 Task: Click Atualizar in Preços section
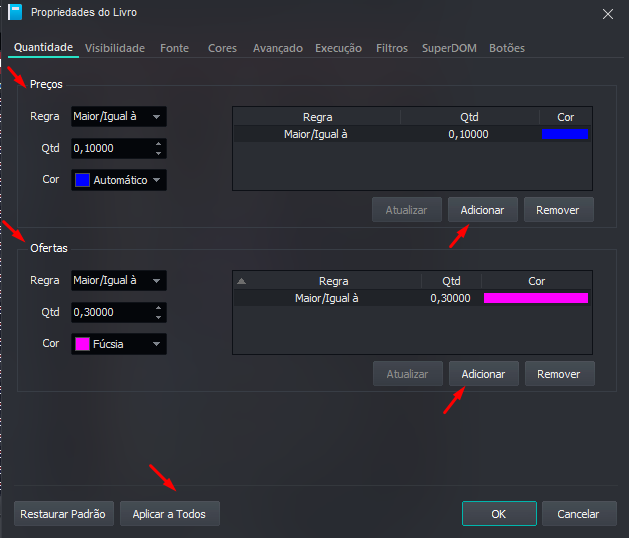coord(406,210)
